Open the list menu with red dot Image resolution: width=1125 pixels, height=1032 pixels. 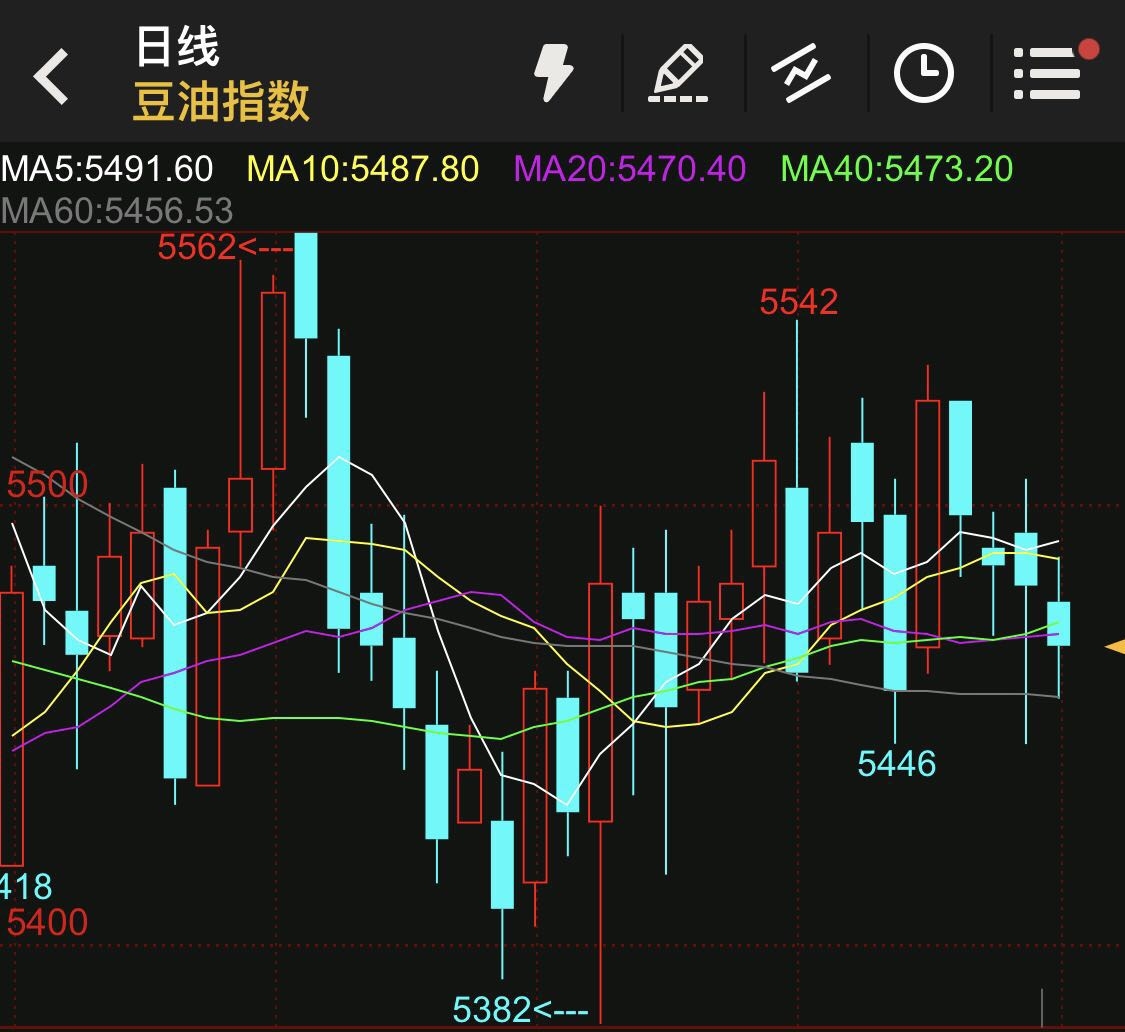(x=1055, y=69)
